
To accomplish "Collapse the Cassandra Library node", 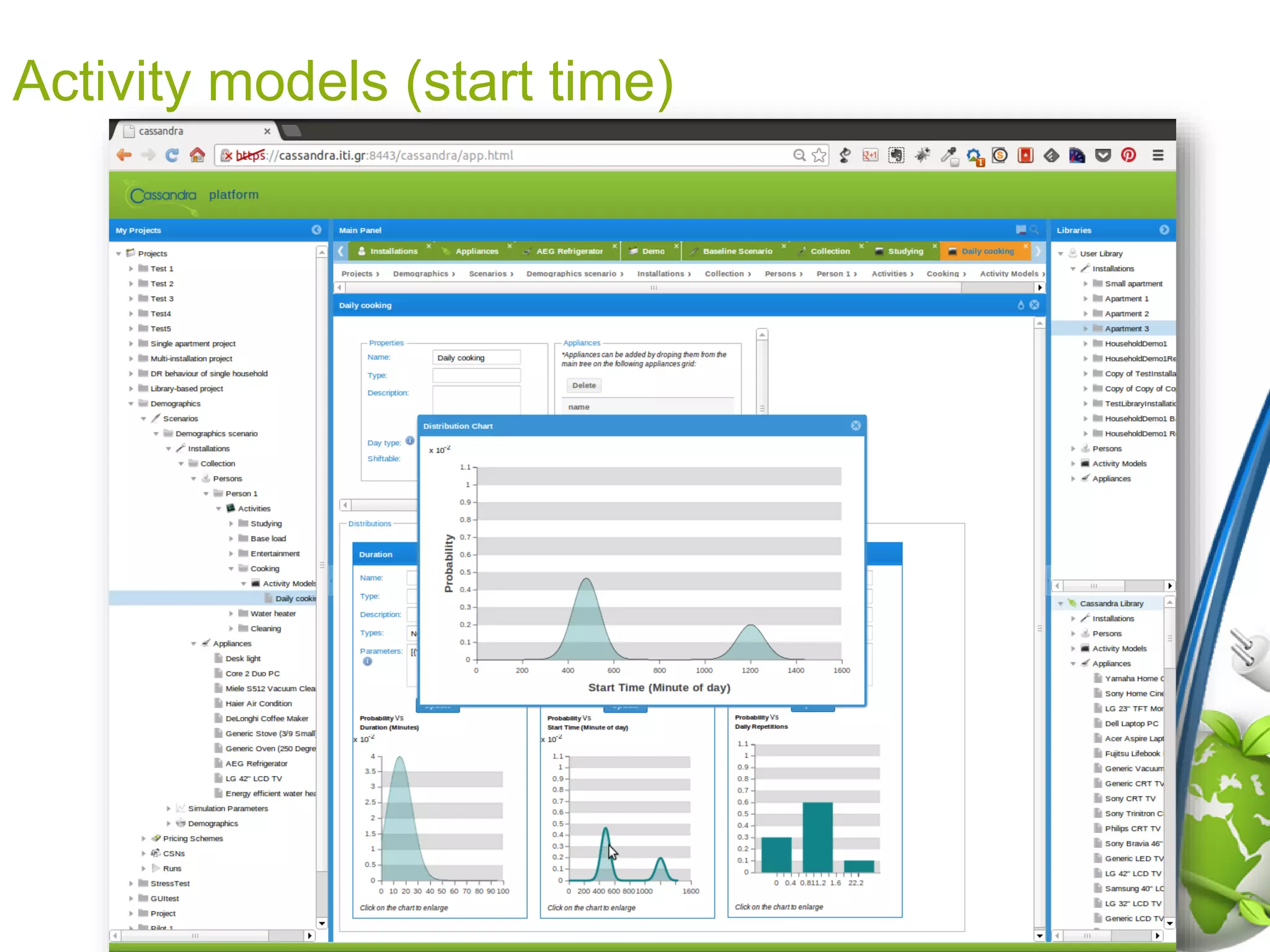I will [1060, 603].
